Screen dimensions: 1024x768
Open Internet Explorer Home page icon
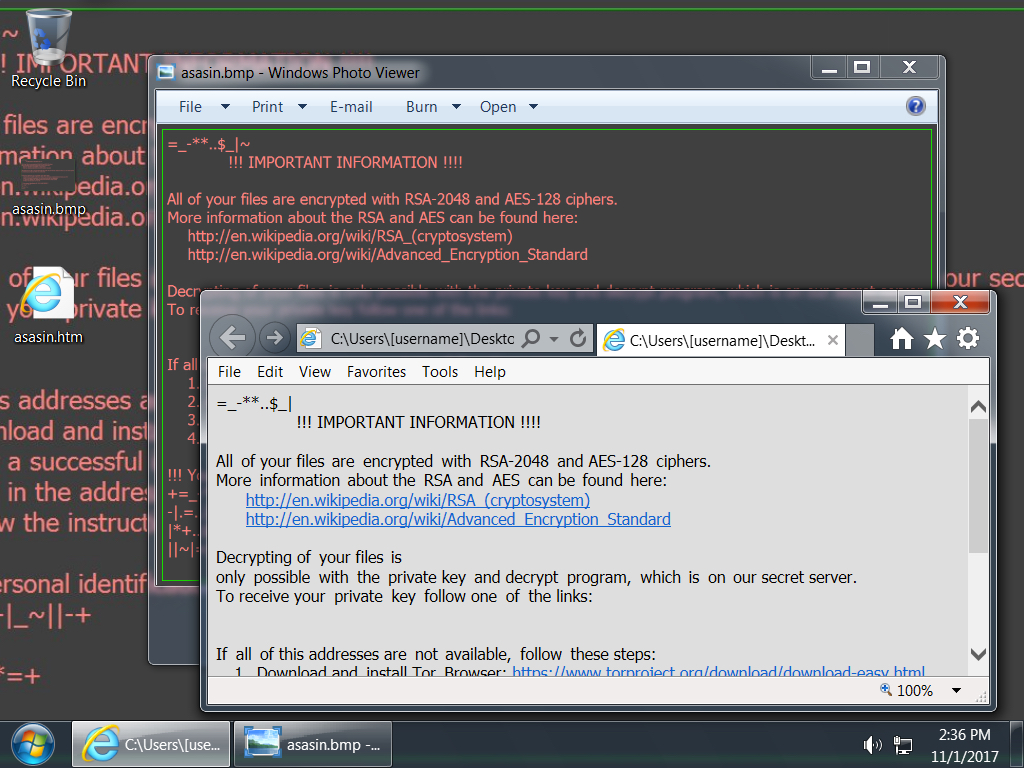902,338
